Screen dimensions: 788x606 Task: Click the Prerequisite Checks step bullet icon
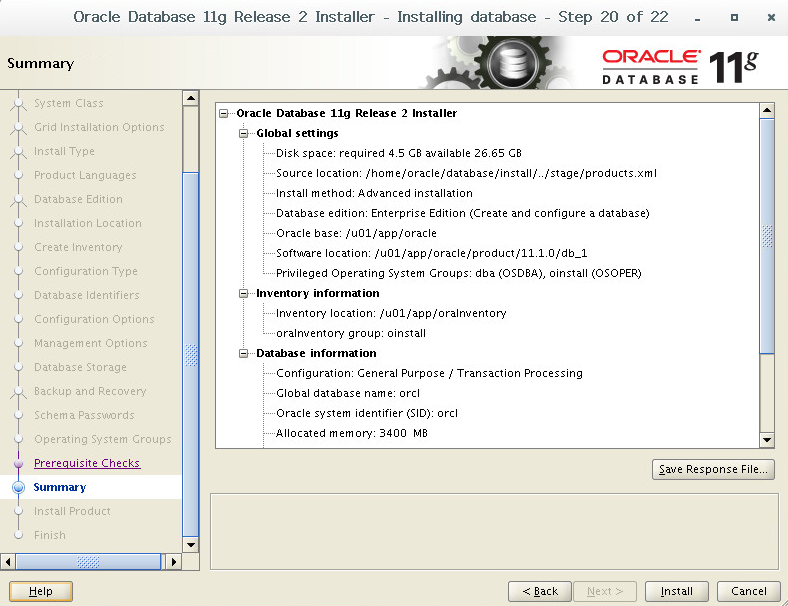[19, 463]
